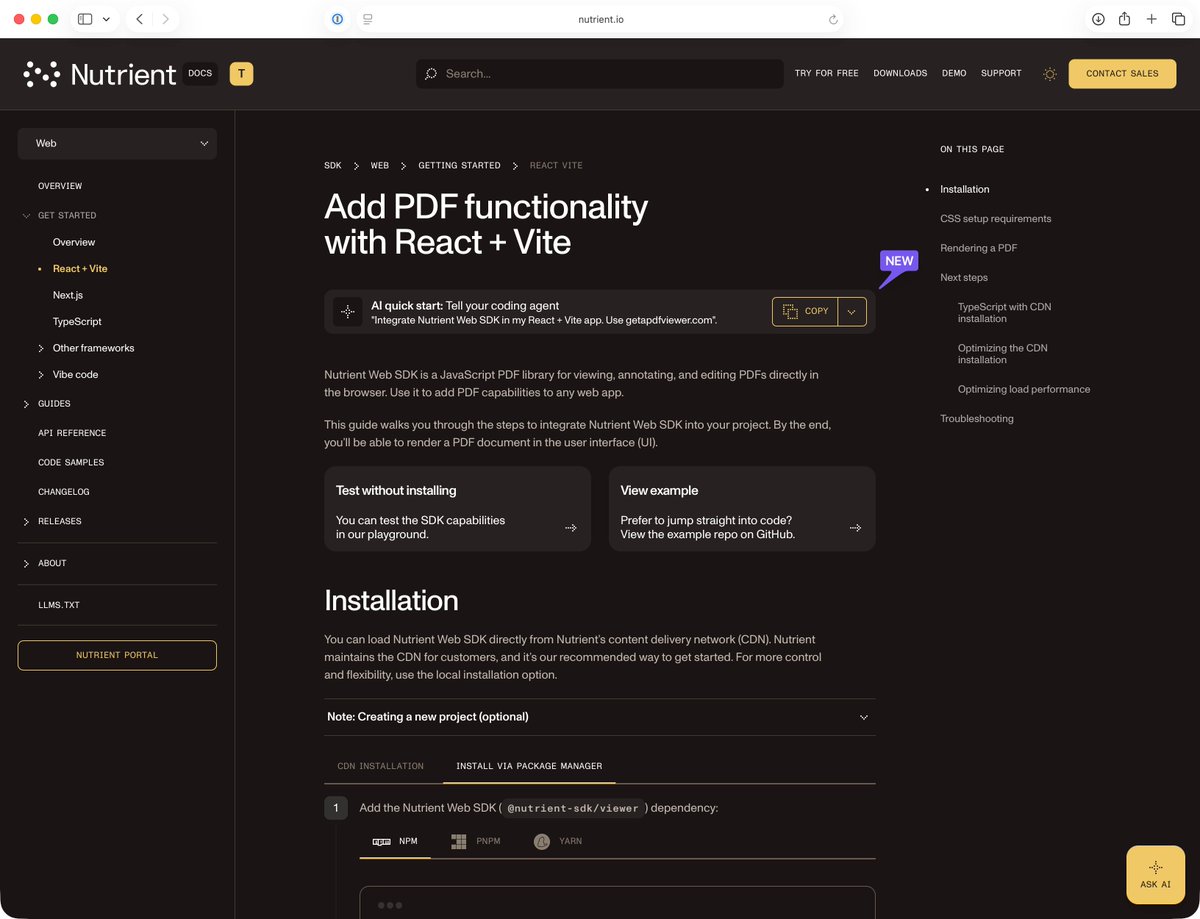Click the search magnifier icon
Screen dimensions: 1200x919
(x=431, y=74)
